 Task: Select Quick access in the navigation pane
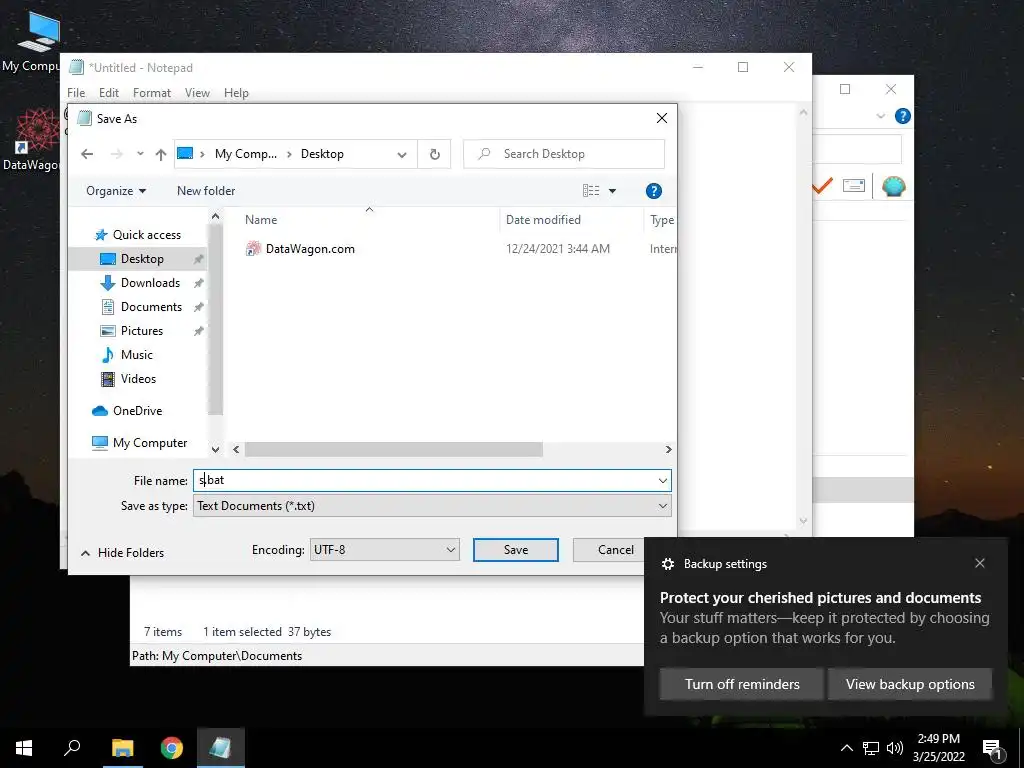pyautogui.click(x=146, y=235)
